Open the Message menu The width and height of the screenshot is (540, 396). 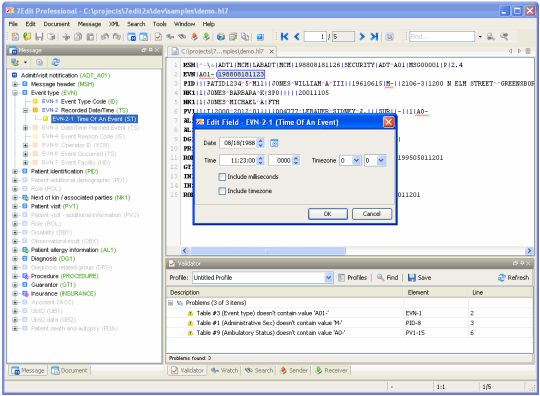click(x=90, y=24)
